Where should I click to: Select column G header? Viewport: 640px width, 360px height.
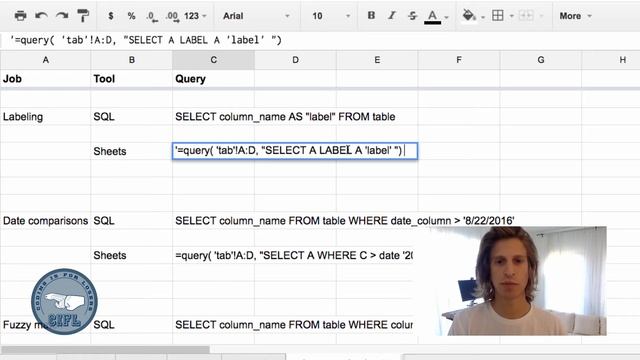541,60
